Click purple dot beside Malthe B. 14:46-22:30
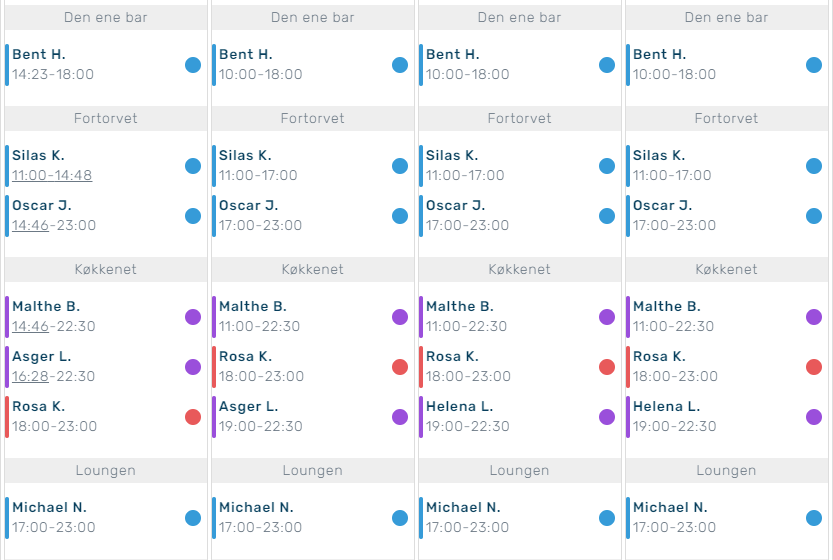 tap(193, 317)
